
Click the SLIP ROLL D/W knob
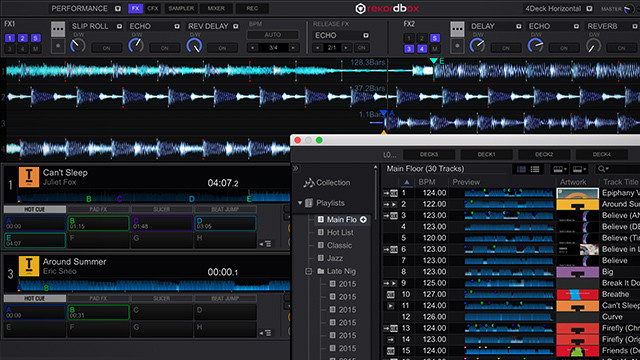(x=78, y=45)
